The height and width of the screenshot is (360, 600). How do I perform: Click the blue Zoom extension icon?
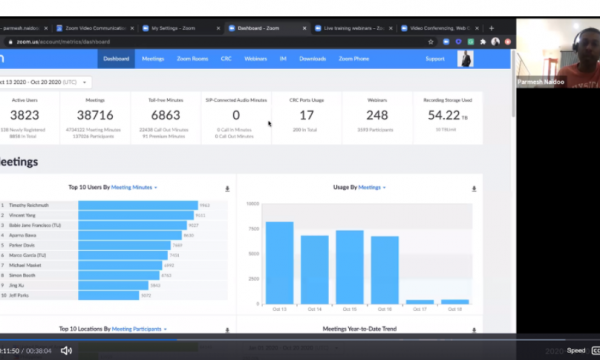(x=446, y=42)
